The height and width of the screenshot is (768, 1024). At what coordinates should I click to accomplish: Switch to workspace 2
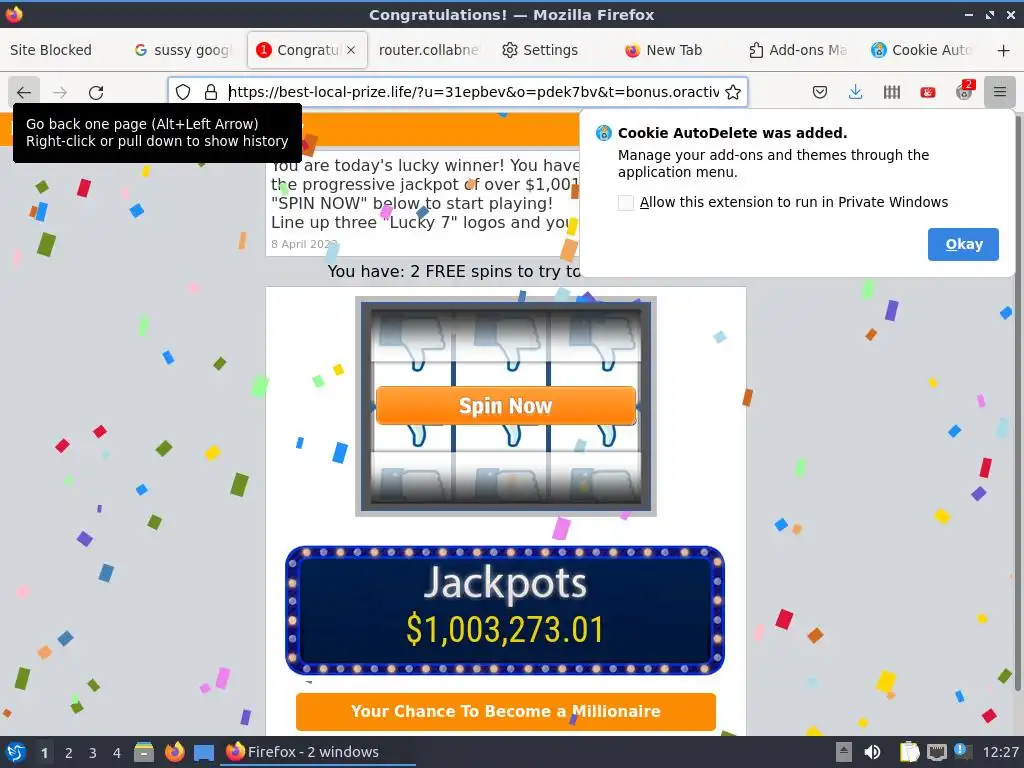[x=69, y=753]
